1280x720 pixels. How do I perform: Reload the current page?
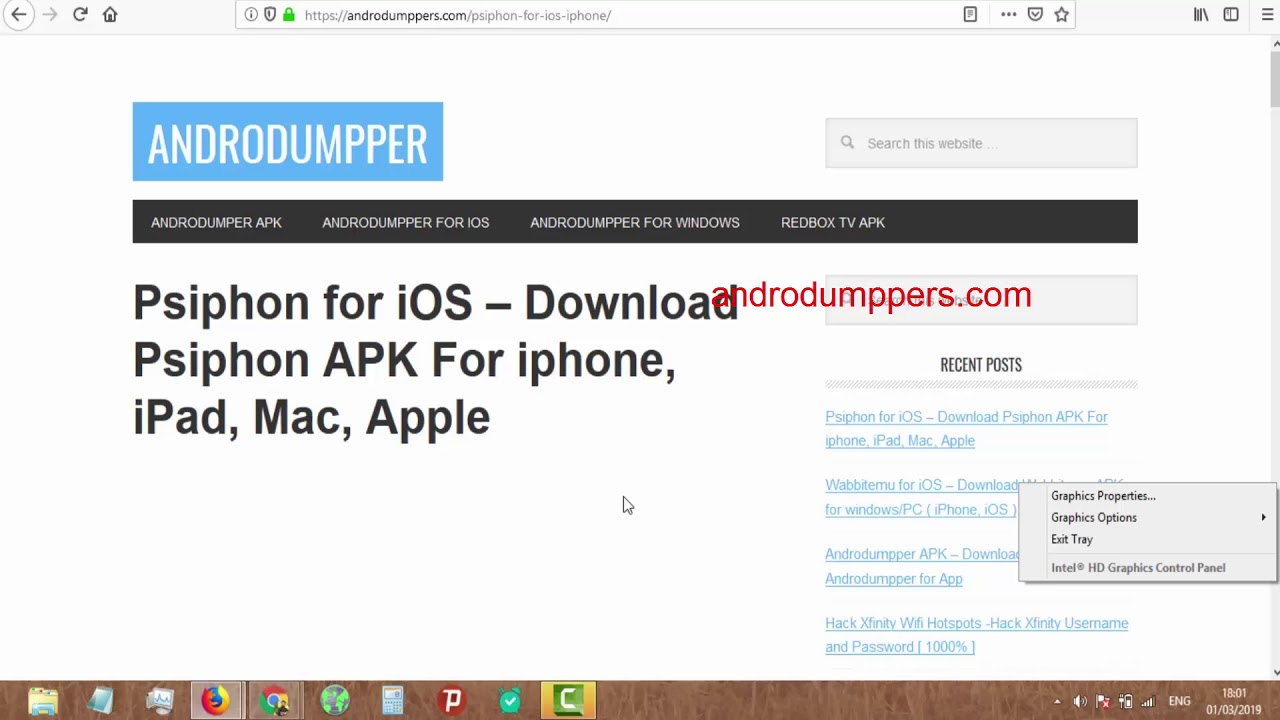pos(80,15)
